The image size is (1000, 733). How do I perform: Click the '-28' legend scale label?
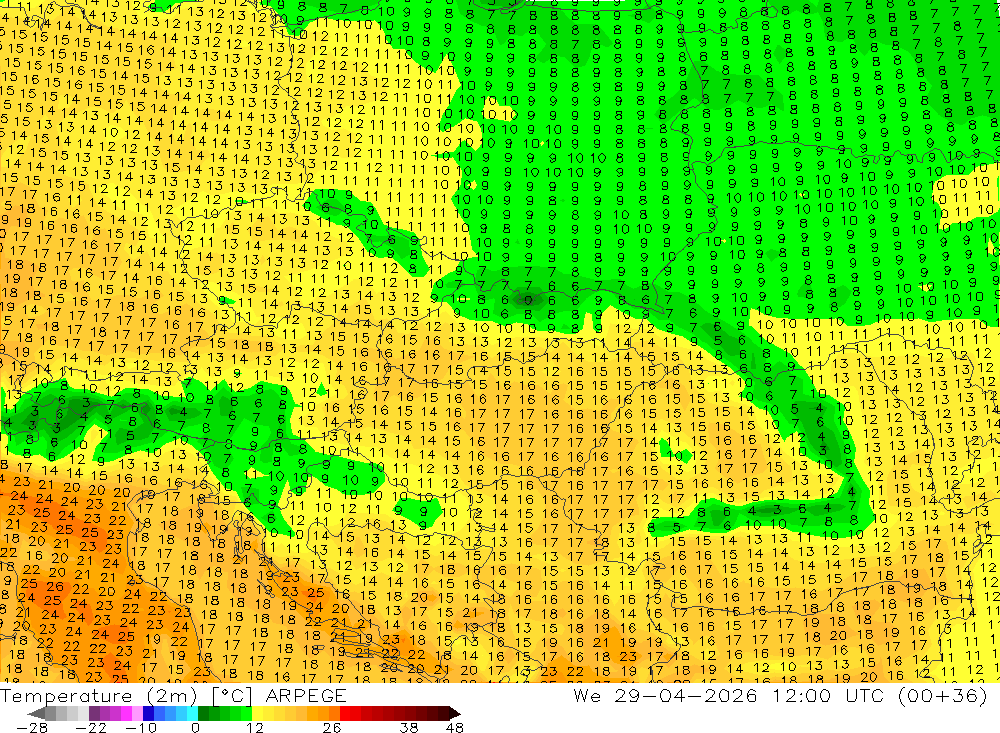pos(32,727)
